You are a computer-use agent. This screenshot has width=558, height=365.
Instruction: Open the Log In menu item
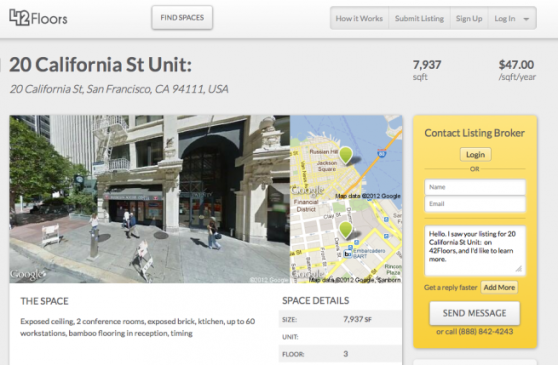coord(505,18)
